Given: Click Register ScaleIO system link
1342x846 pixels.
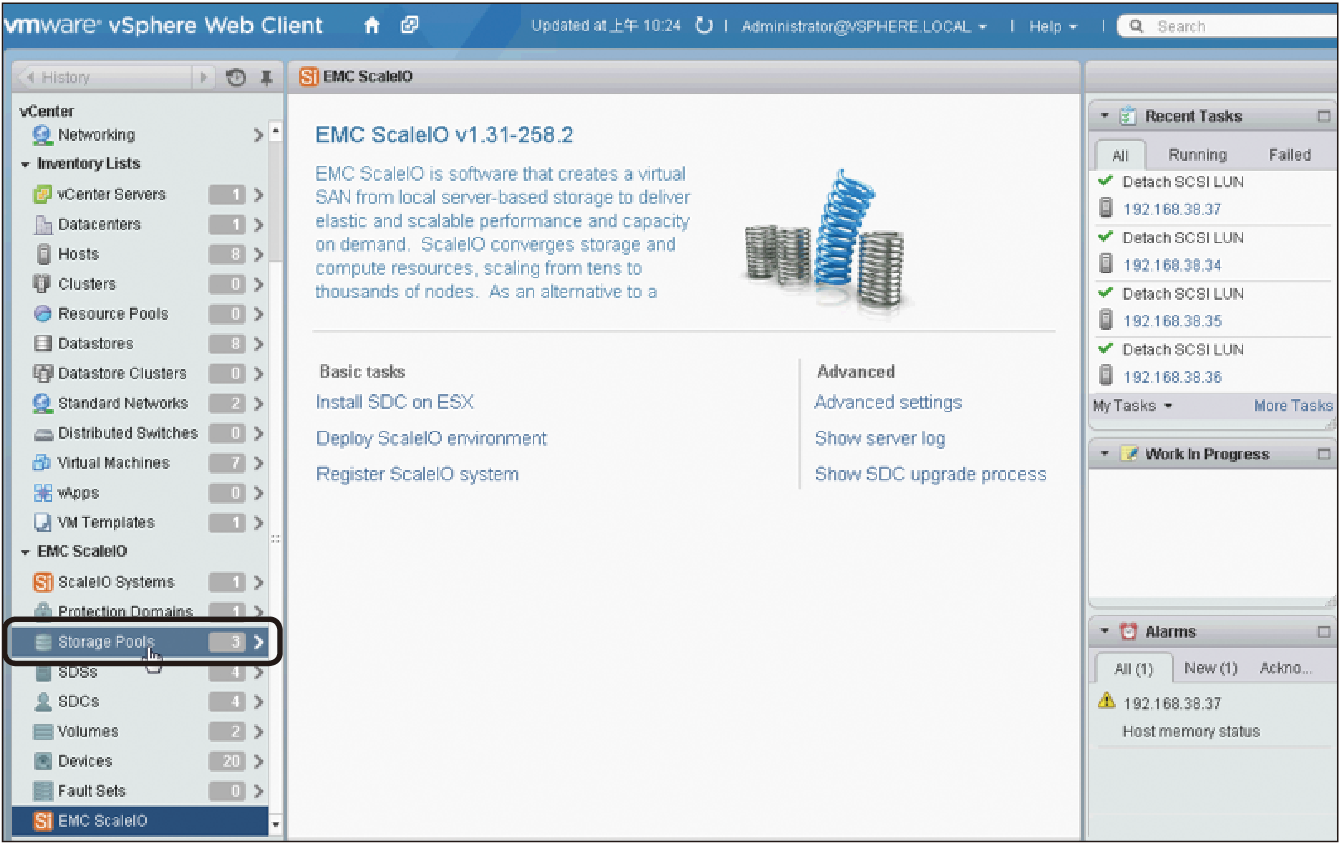Looking at the screenshot, I should point(417,474).
